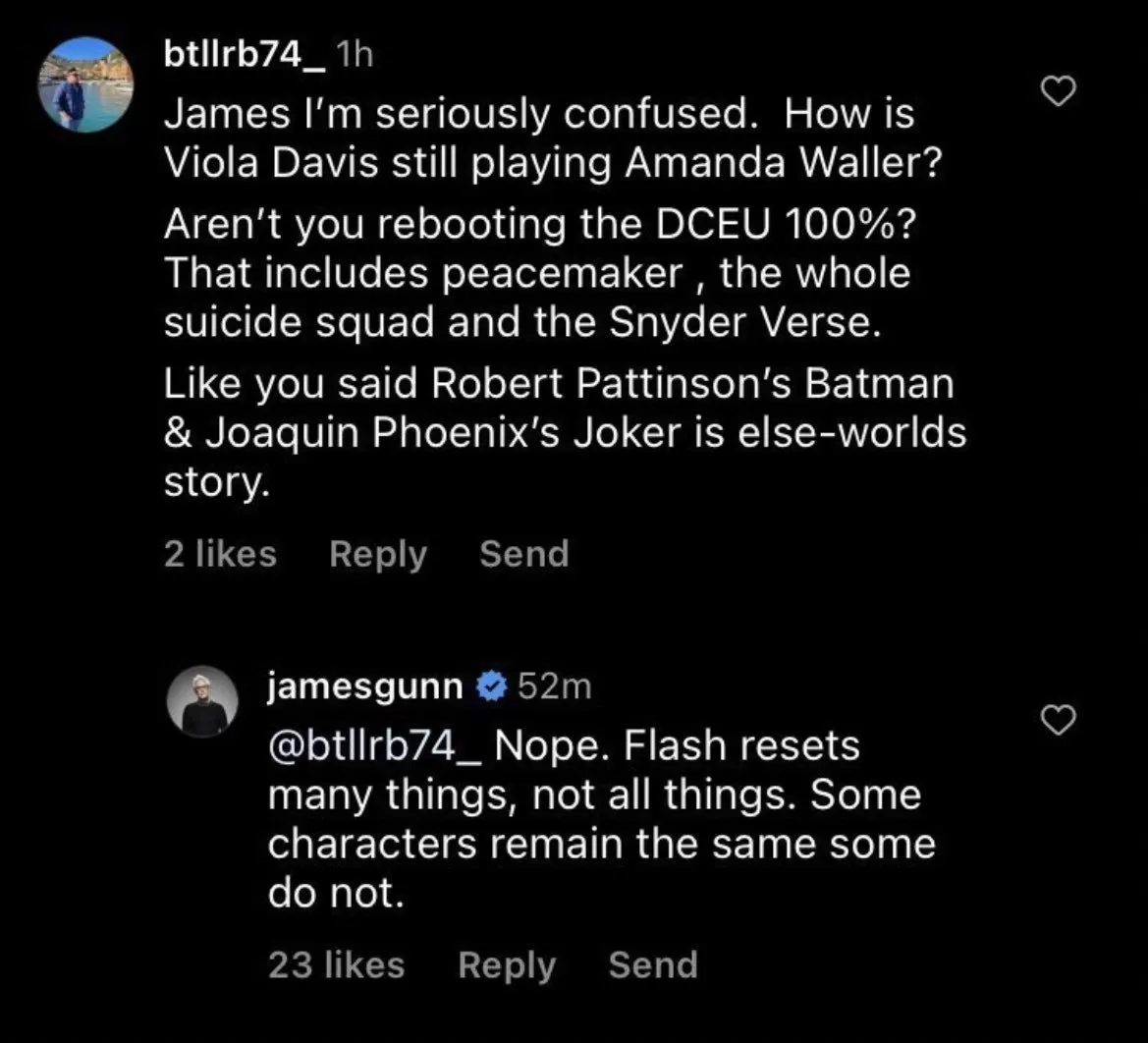Send jamesgunn's reply
Image resolution: width=1148 pixels, height=1043 pixels.
[653, 965]
